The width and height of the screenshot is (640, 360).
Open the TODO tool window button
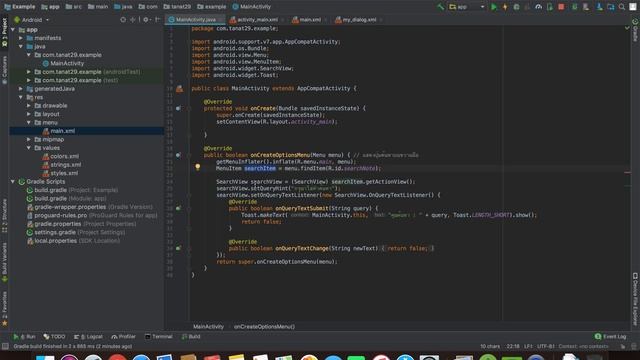[54, 336]
